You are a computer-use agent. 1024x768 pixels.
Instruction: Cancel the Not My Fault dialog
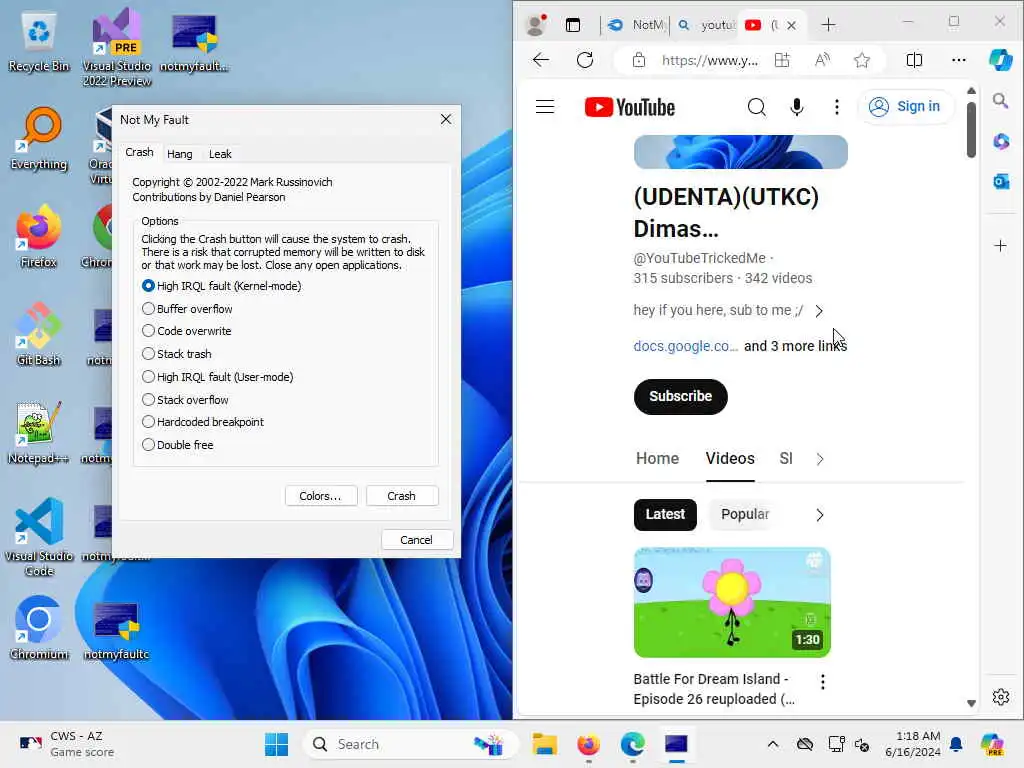pyautogui.click(x=417, y=539)
